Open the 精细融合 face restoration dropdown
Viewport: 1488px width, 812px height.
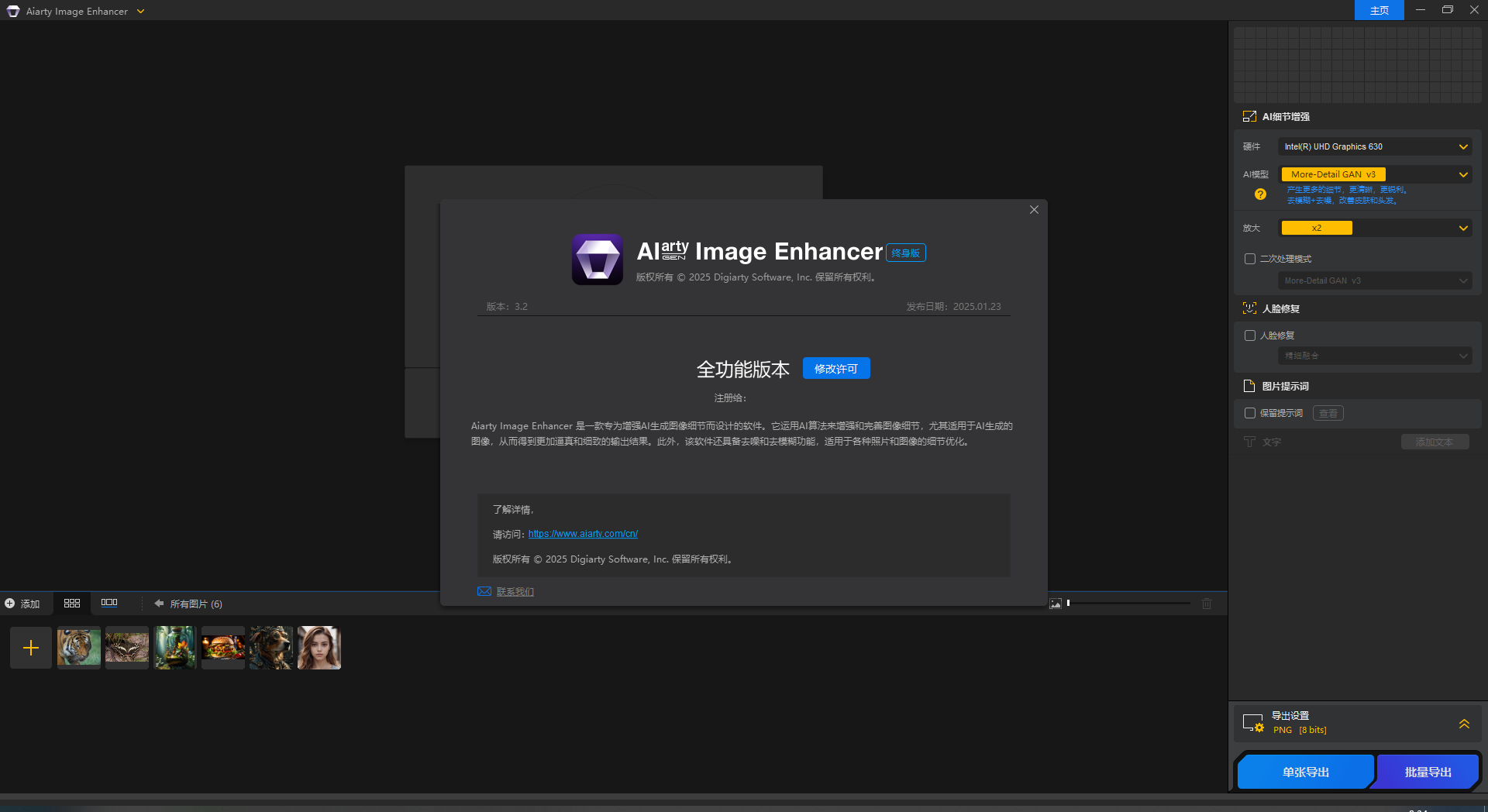1375,356
